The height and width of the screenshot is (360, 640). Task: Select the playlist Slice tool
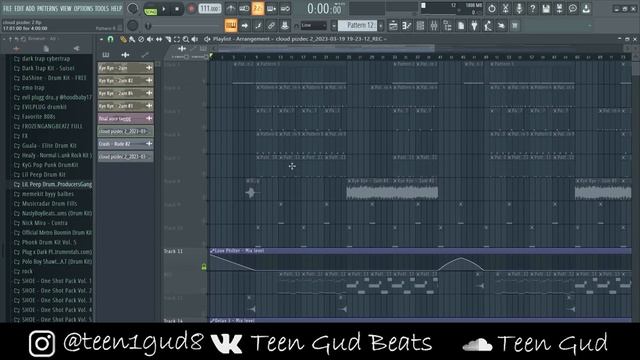(x=168, y=39)
